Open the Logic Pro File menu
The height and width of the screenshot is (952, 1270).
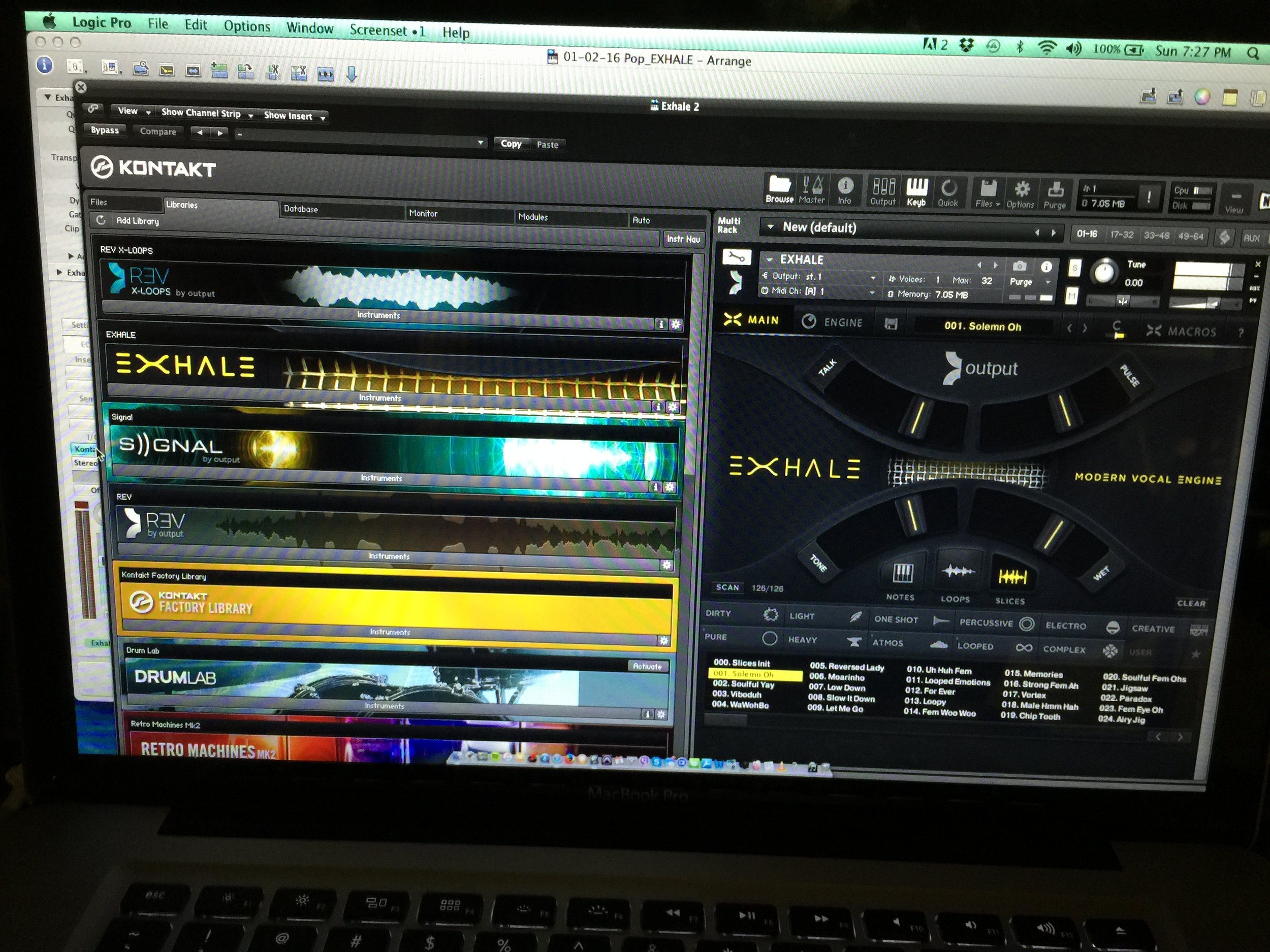coord(158,23)
